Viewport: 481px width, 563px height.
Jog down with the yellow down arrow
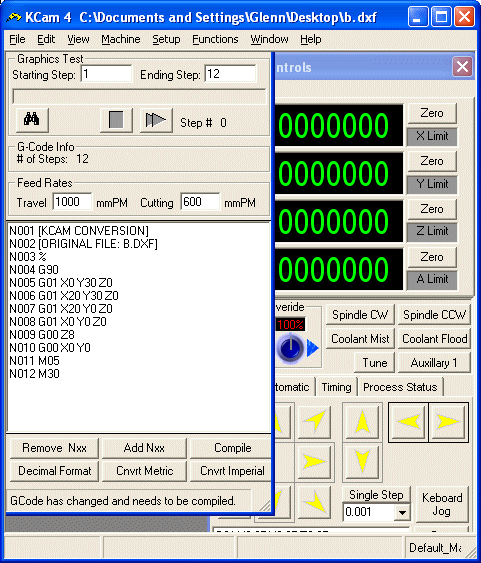click(x=363, y=462)
